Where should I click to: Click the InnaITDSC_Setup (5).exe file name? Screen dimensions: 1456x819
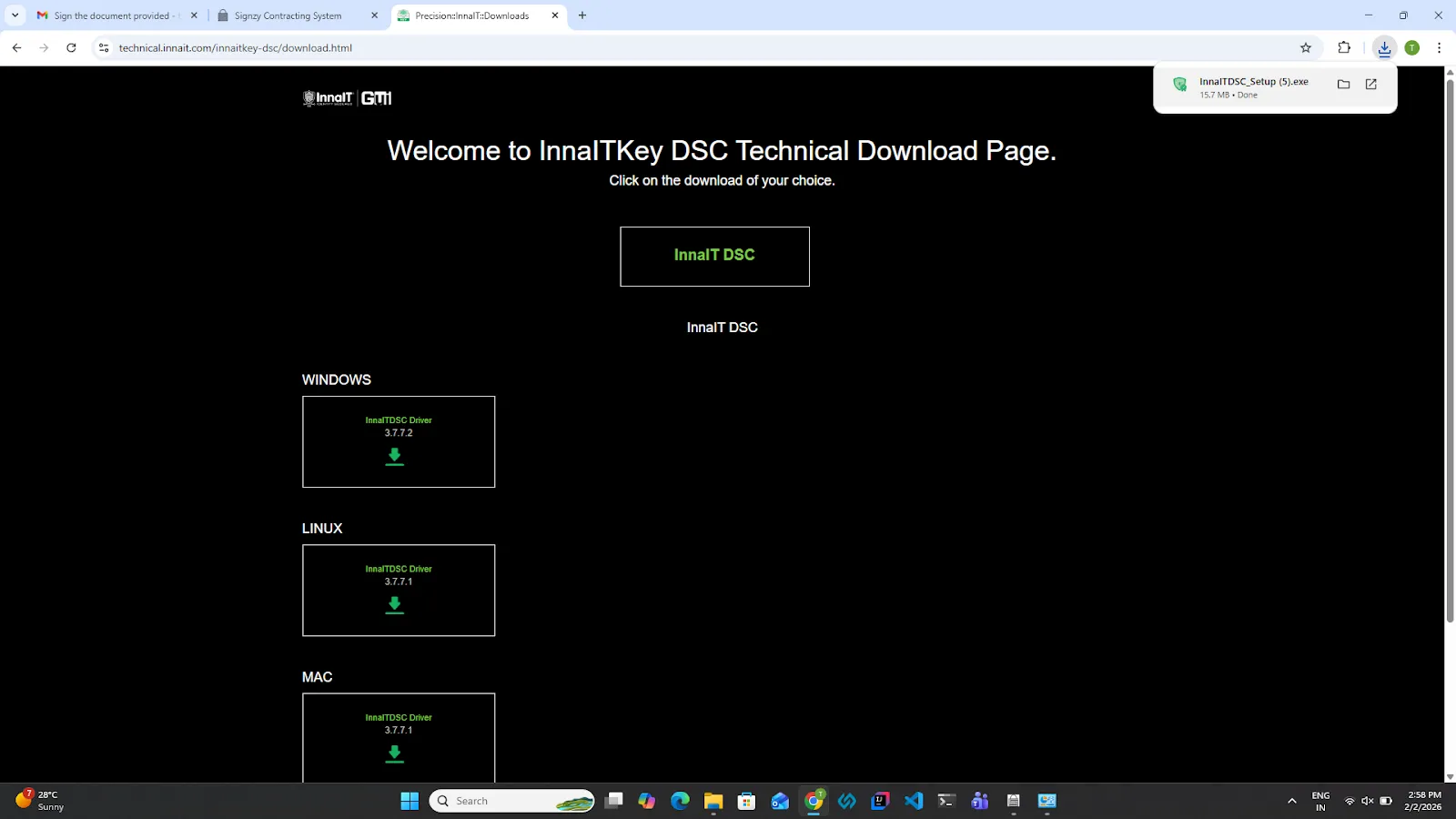pyautogui.click(x=1253, y=82)
